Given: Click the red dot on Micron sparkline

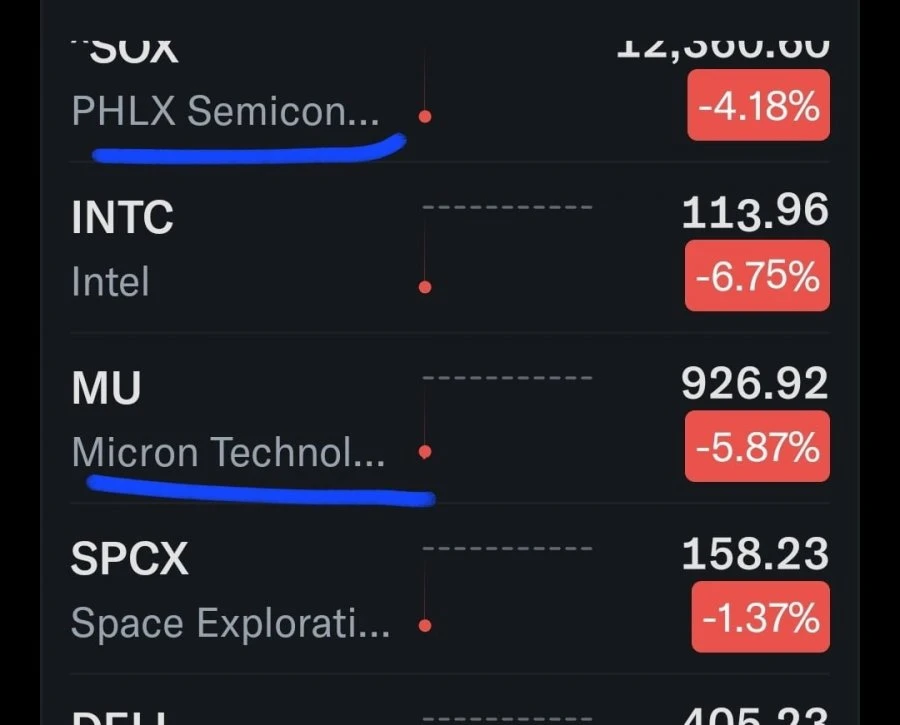Looking at the screenshot, I should pos(425,452).
